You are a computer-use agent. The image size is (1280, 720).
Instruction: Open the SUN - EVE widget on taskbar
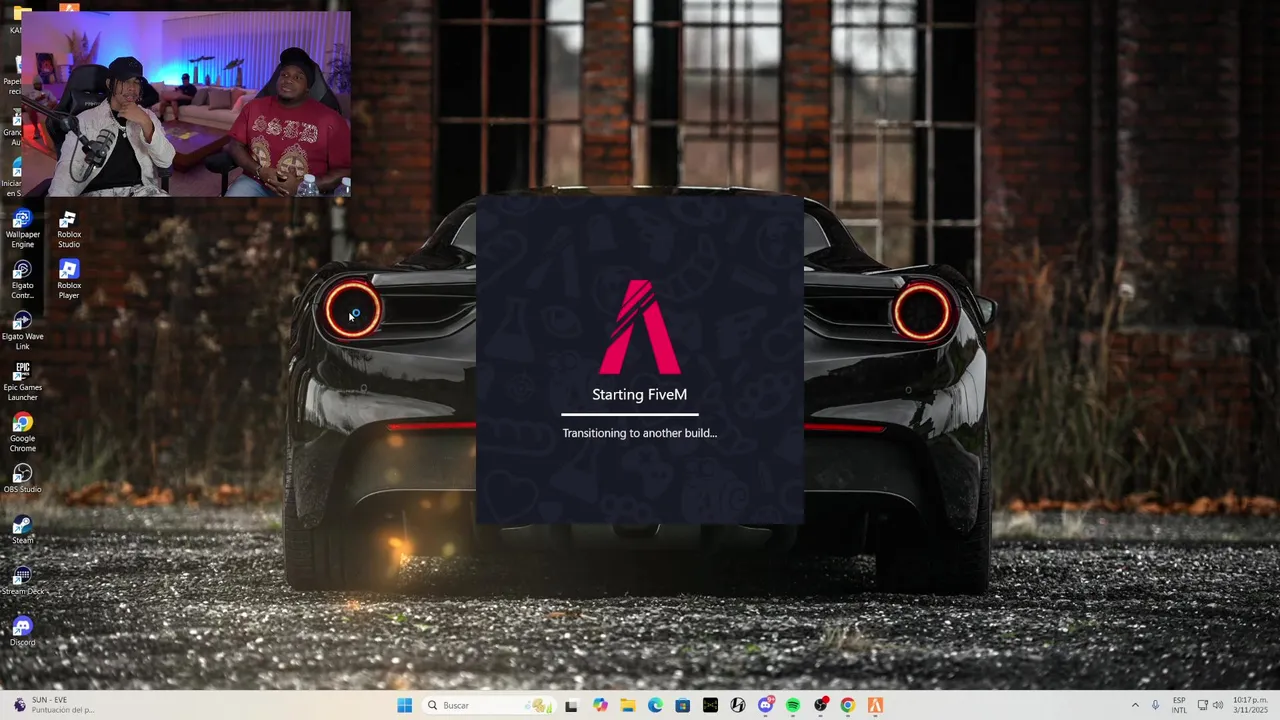55,705
